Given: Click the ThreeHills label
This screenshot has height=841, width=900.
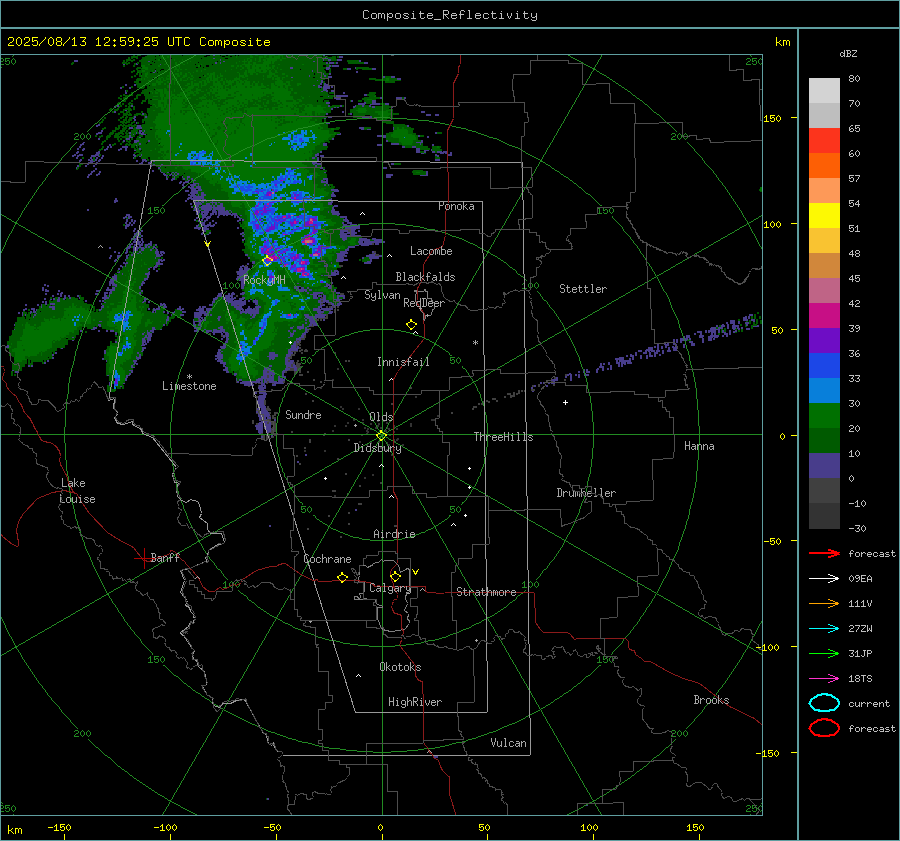Looking at the screenshot, I should click(x=503, y=437).
